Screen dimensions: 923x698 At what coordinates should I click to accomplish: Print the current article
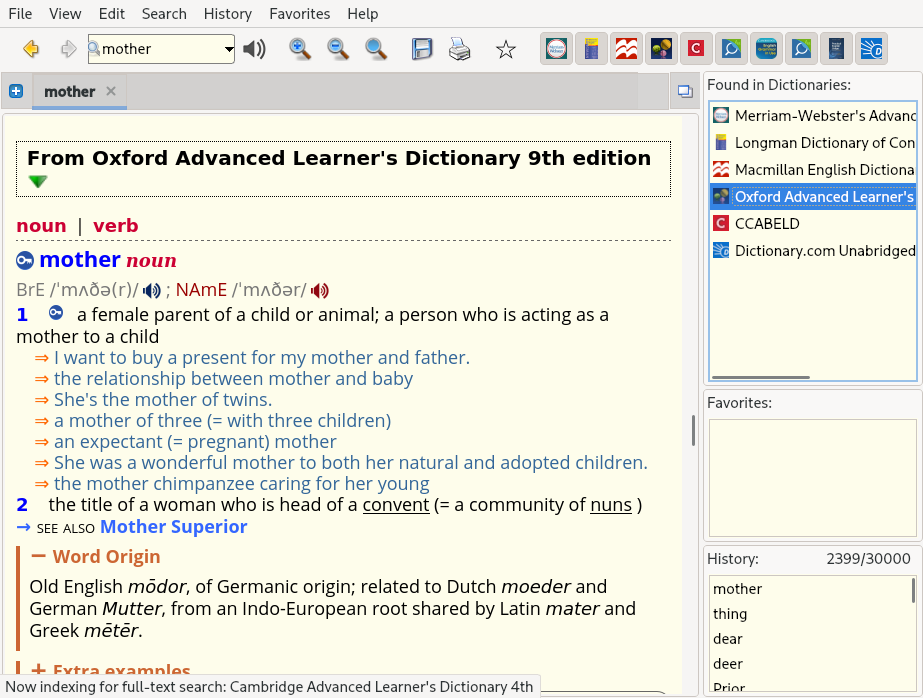click(459, 49)
